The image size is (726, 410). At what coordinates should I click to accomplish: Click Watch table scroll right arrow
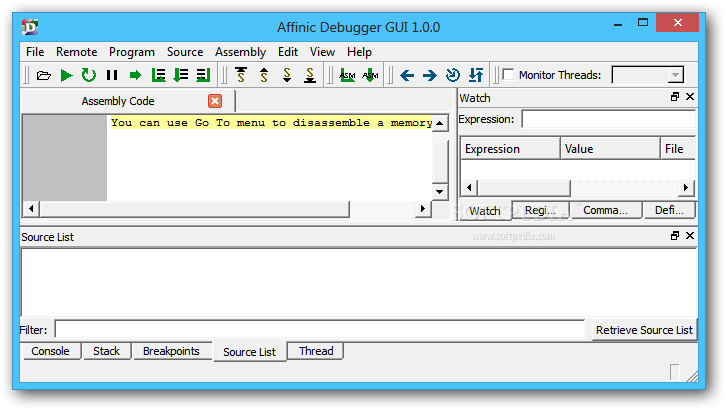point(686,187)
